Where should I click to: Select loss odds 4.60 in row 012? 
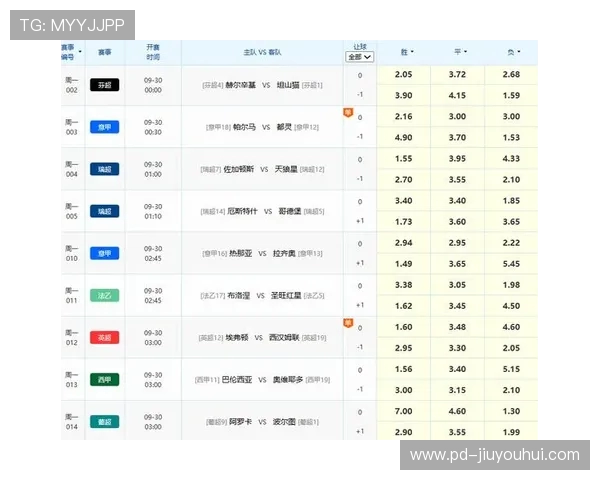click(x=511, y=327)
